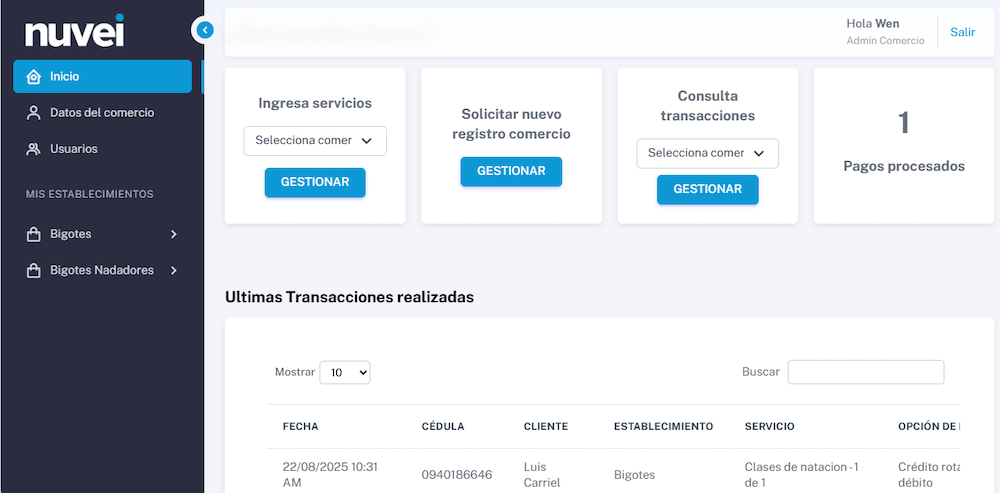Screen dimensions: 1000x493
Task: Click the Bigotes establishment table cell
Action: (635, 475)
